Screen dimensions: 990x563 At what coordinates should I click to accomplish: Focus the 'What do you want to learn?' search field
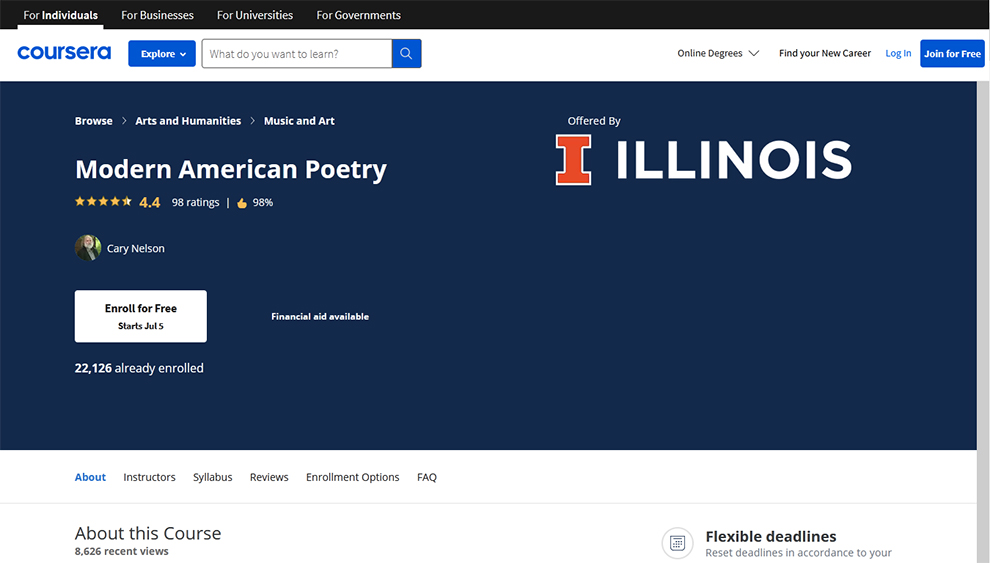(x=297, y=54)
